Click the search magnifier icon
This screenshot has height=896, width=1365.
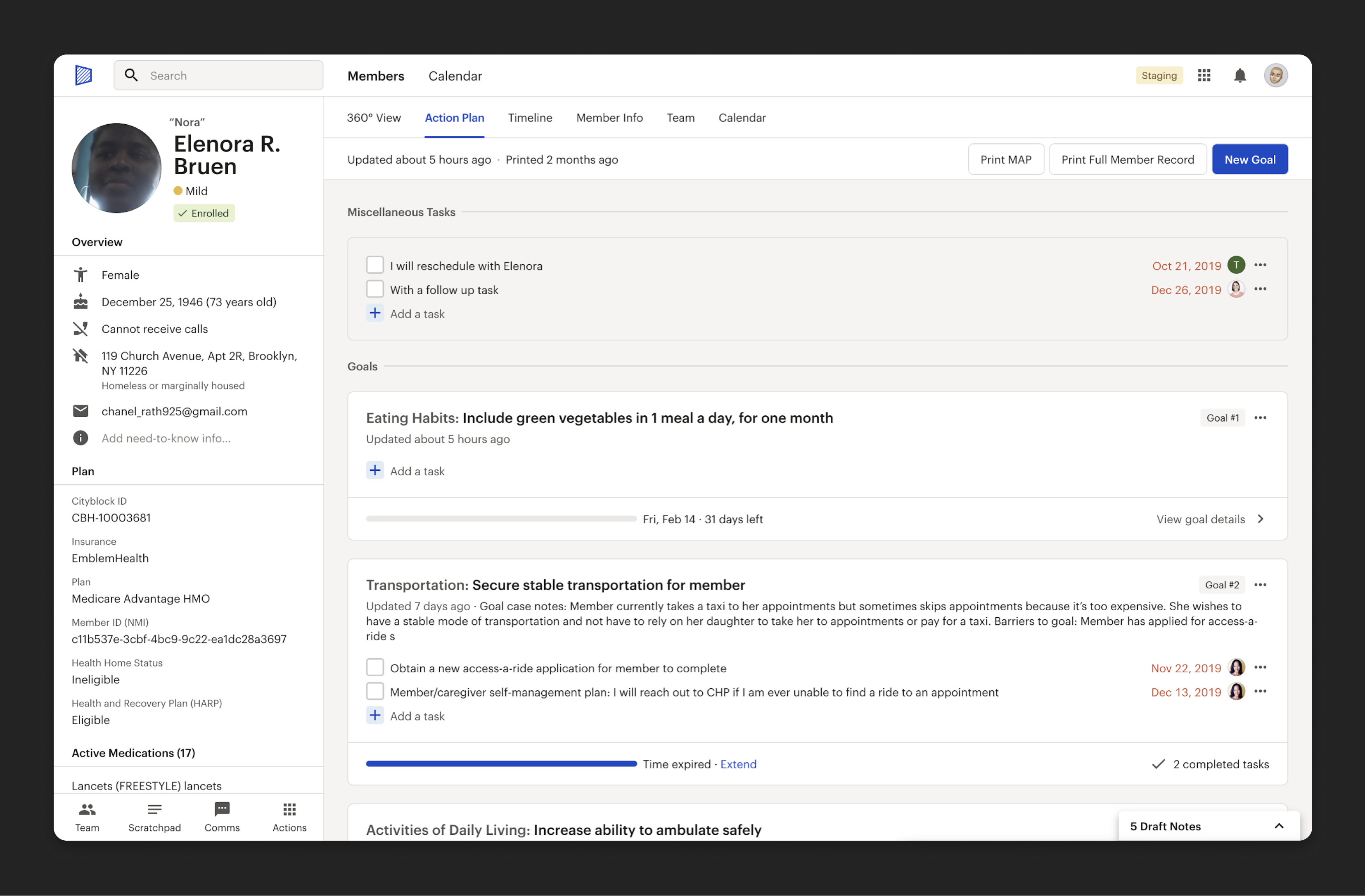[131, 75]
